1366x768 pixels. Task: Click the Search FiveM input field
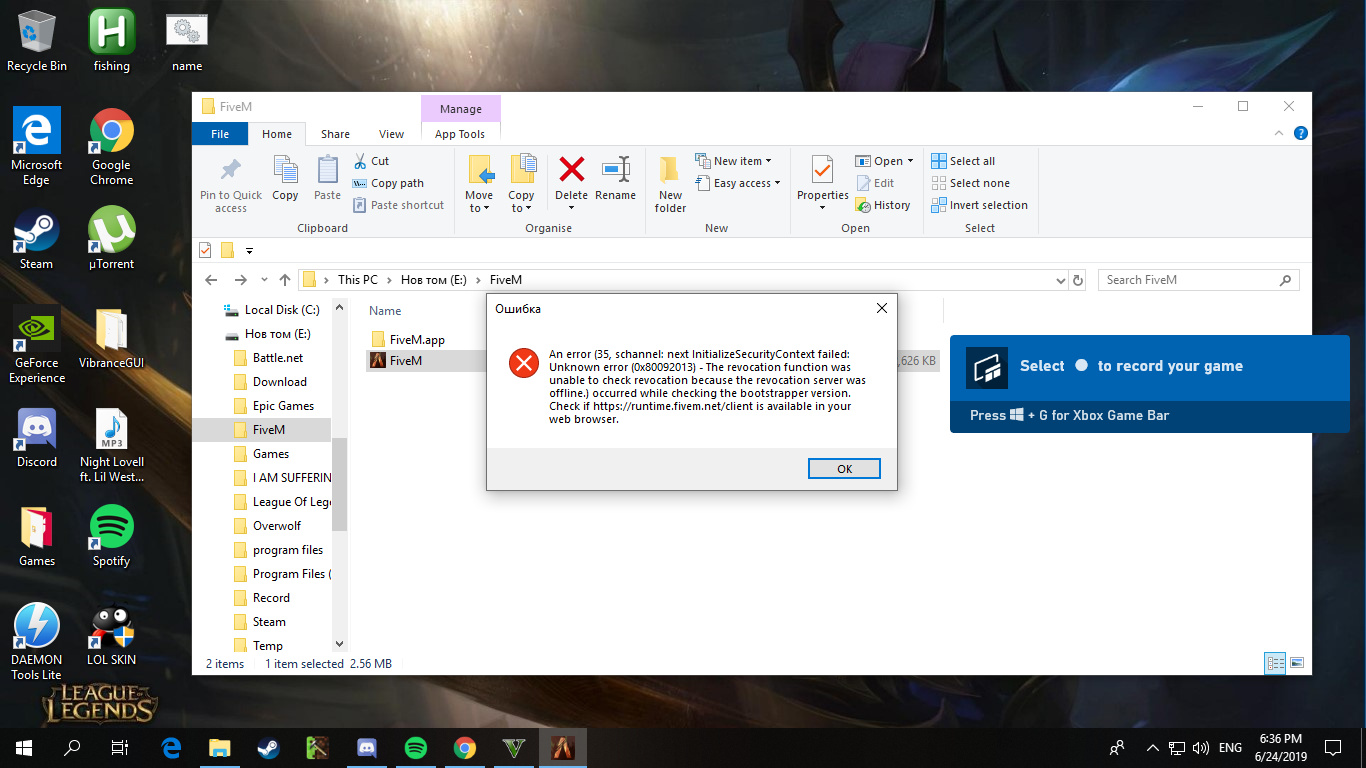pos(1189,280)
